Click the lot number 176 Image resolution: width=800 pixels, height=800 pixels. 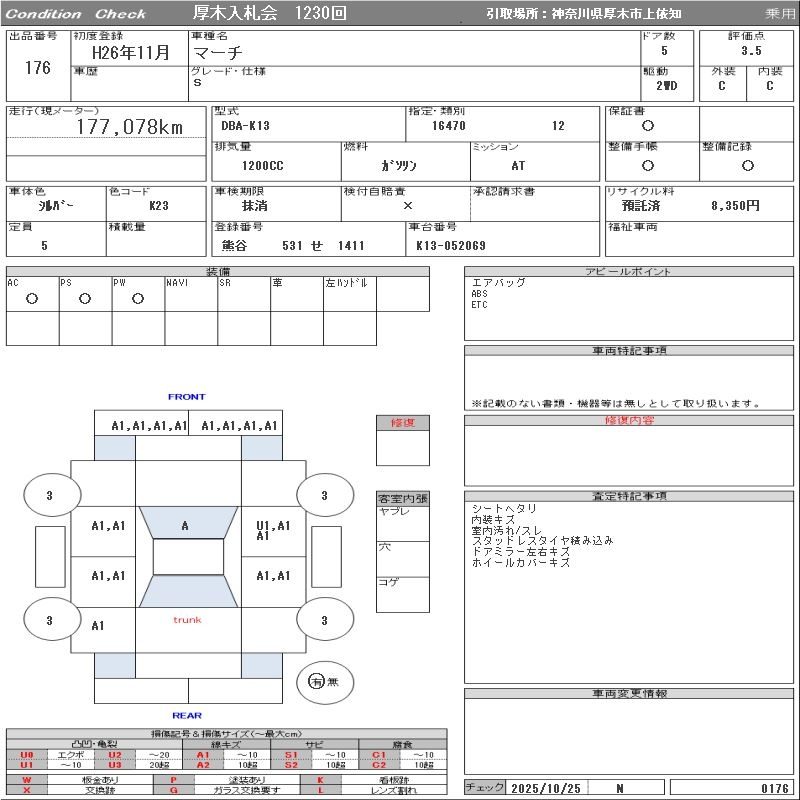(37, 68)
